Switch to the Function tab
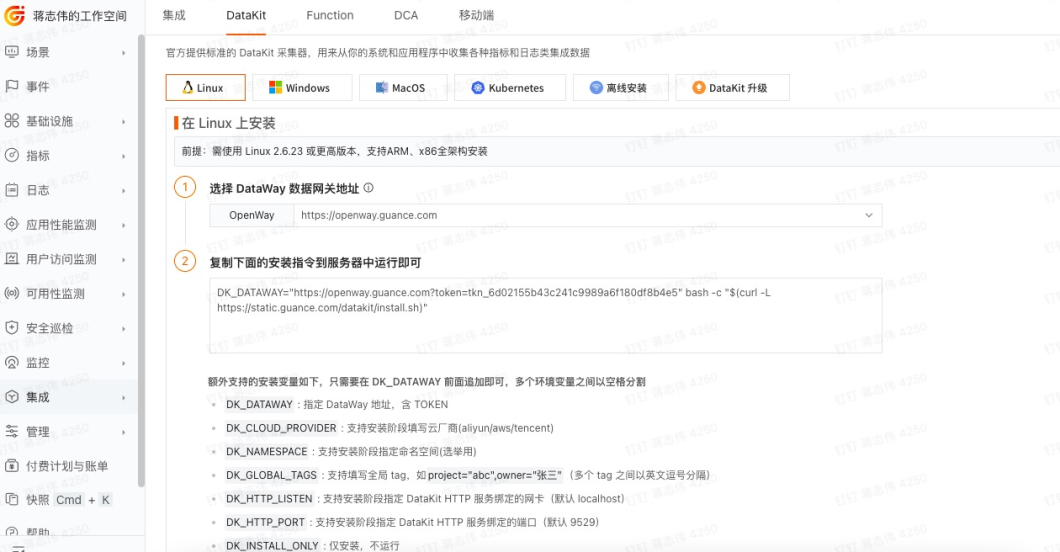This screenshot has height=552, width=1060. tap(330, 15)
